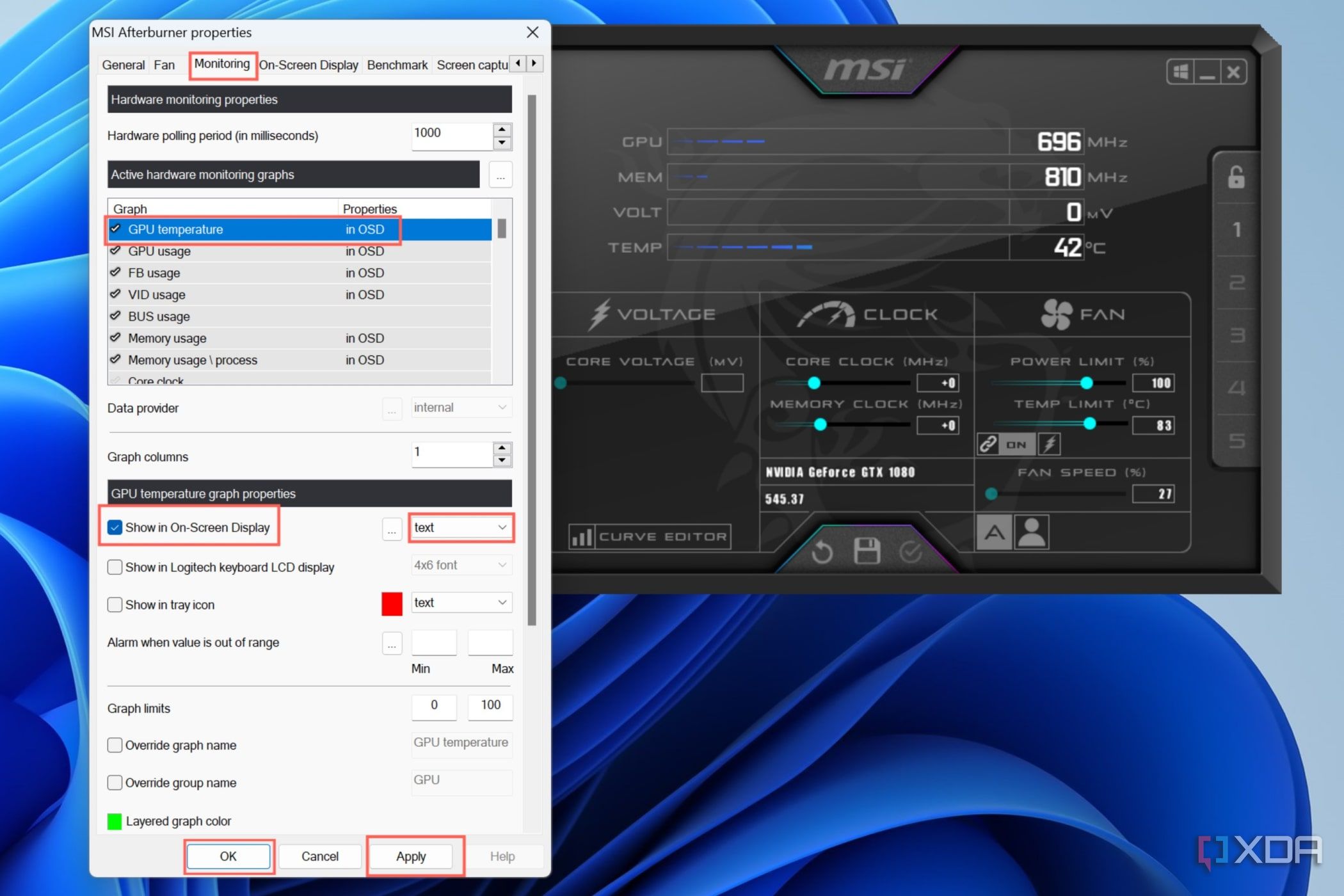Screen dimensions: 1344x896
Task: Uncheck Show in On-Screen Display
Action: click(x=115, y=527)
